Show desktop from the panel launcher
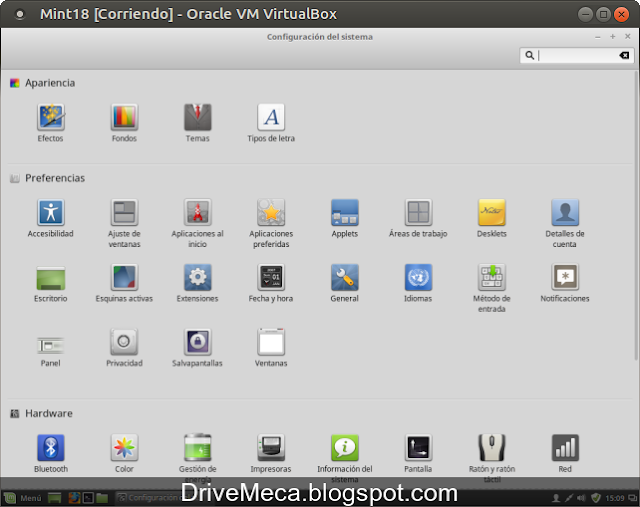Image resolution: width=640 pixels, height=507 pixels. pyautogui.click(x=54, y=498)
